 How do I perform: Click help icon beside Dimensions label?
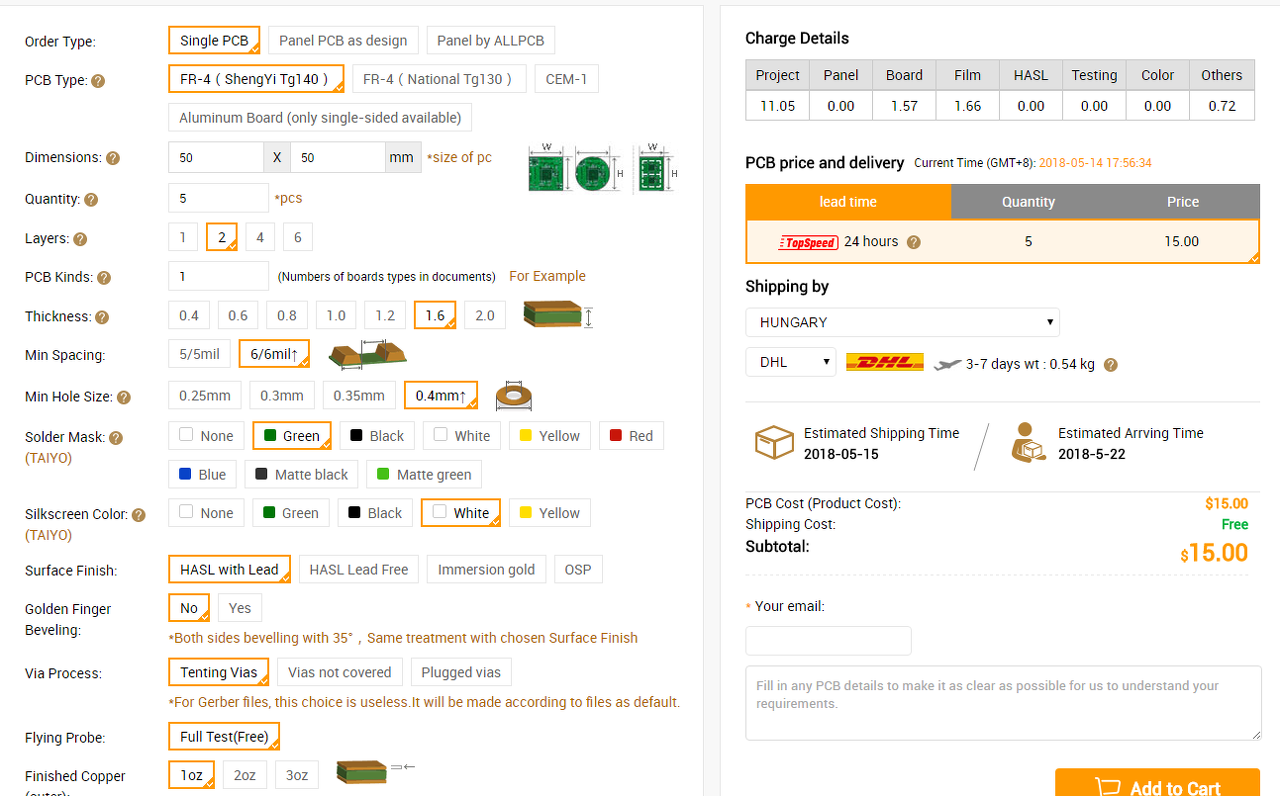pos(113,158)
